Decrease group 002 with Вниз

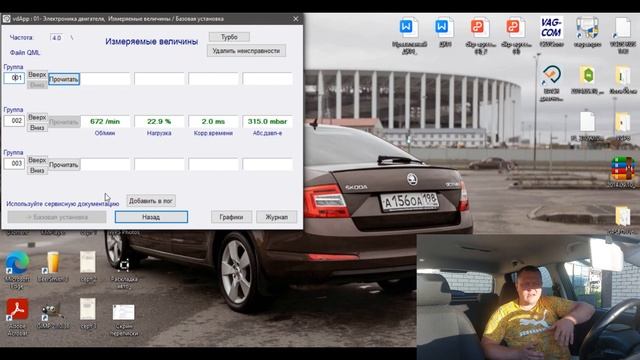tap(37, 128)
